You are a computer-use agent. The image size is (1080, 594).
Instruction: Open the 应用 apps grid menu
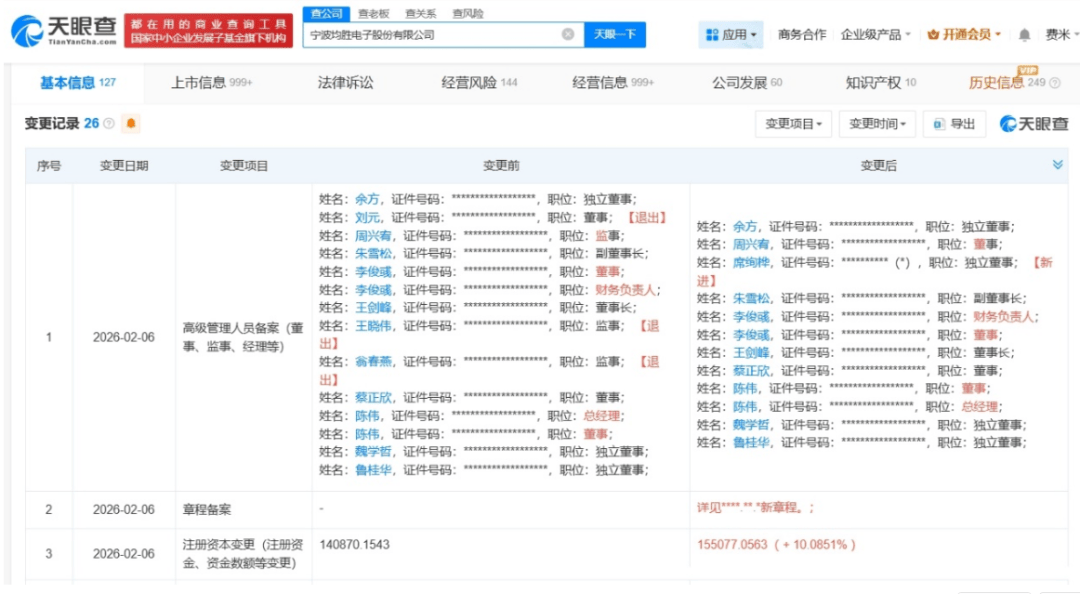tap(731, 35)
